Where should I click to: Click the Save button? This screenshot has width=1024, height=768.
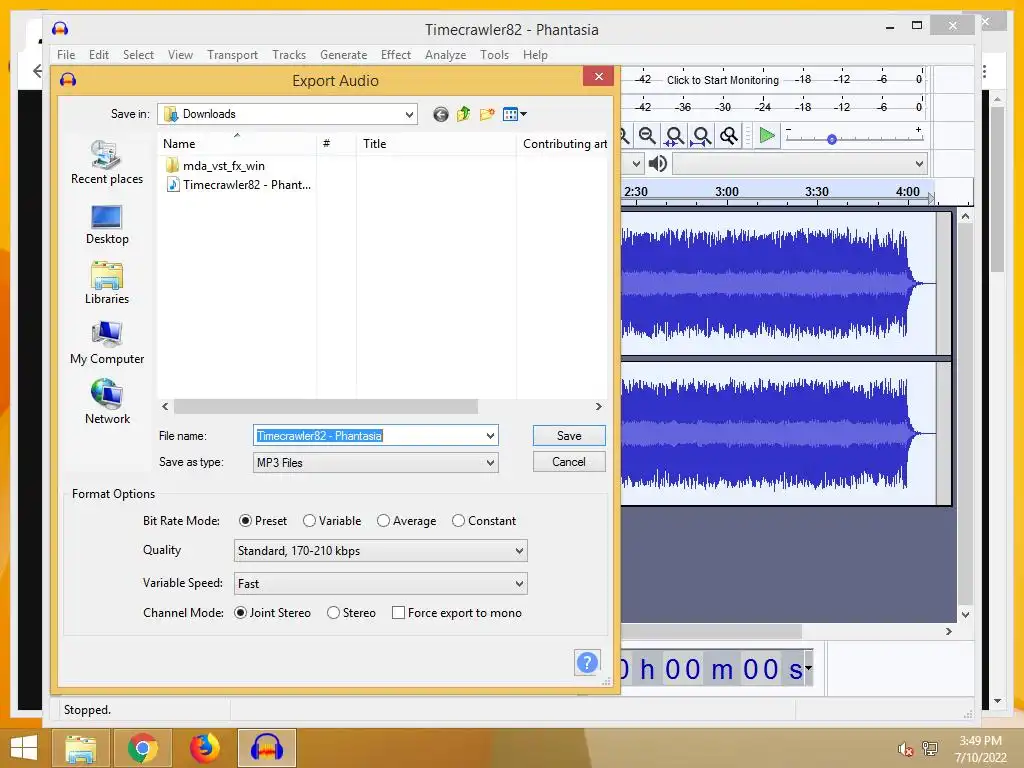tap(569, 436)
